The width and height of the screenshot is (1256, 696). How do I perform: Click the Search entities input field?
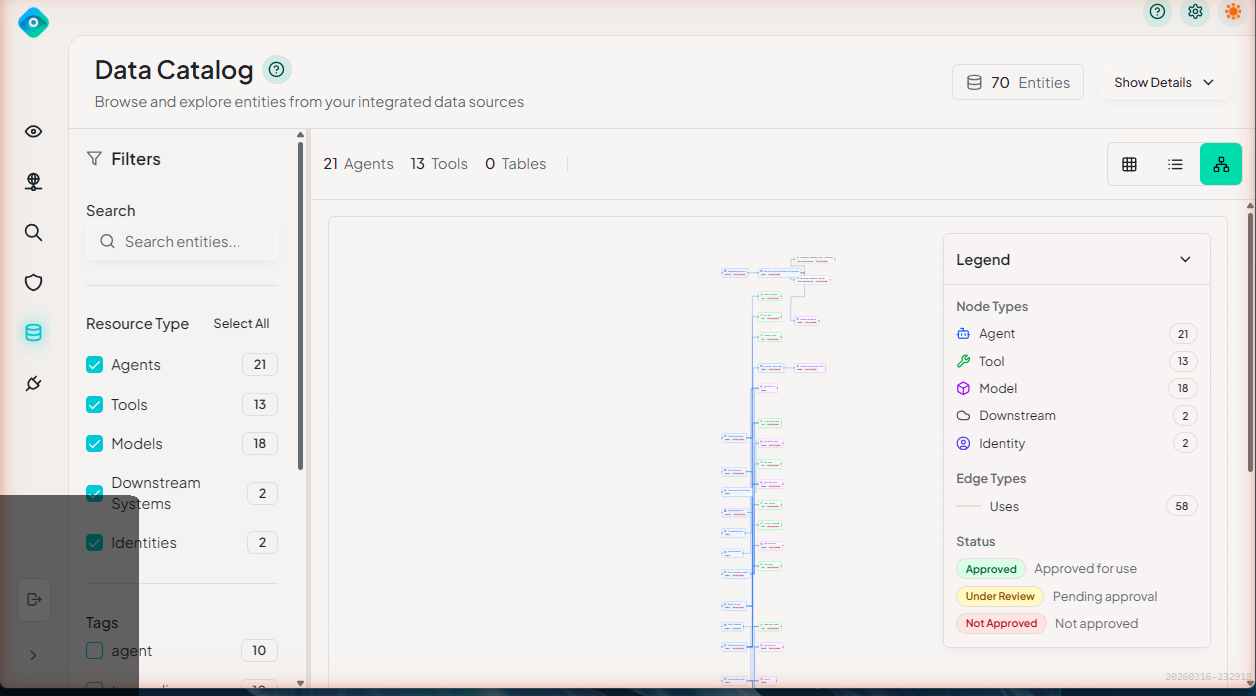(182, 242)
